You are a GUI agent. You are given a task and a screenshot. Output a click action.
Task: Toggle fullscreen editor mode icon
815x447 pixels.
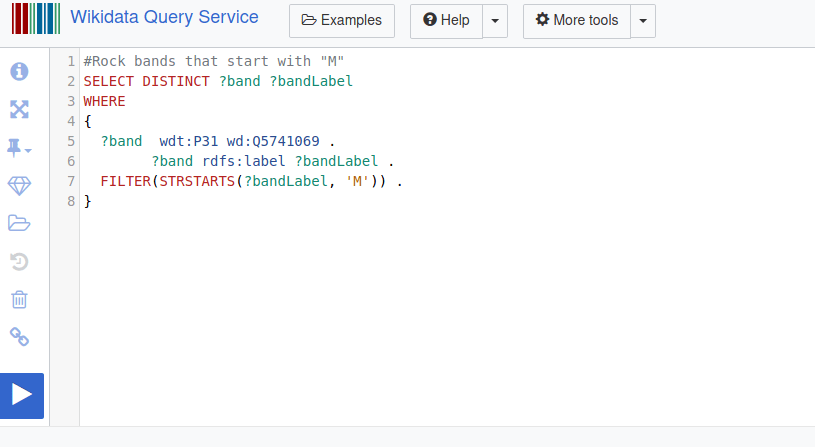[x=19, y=109]
